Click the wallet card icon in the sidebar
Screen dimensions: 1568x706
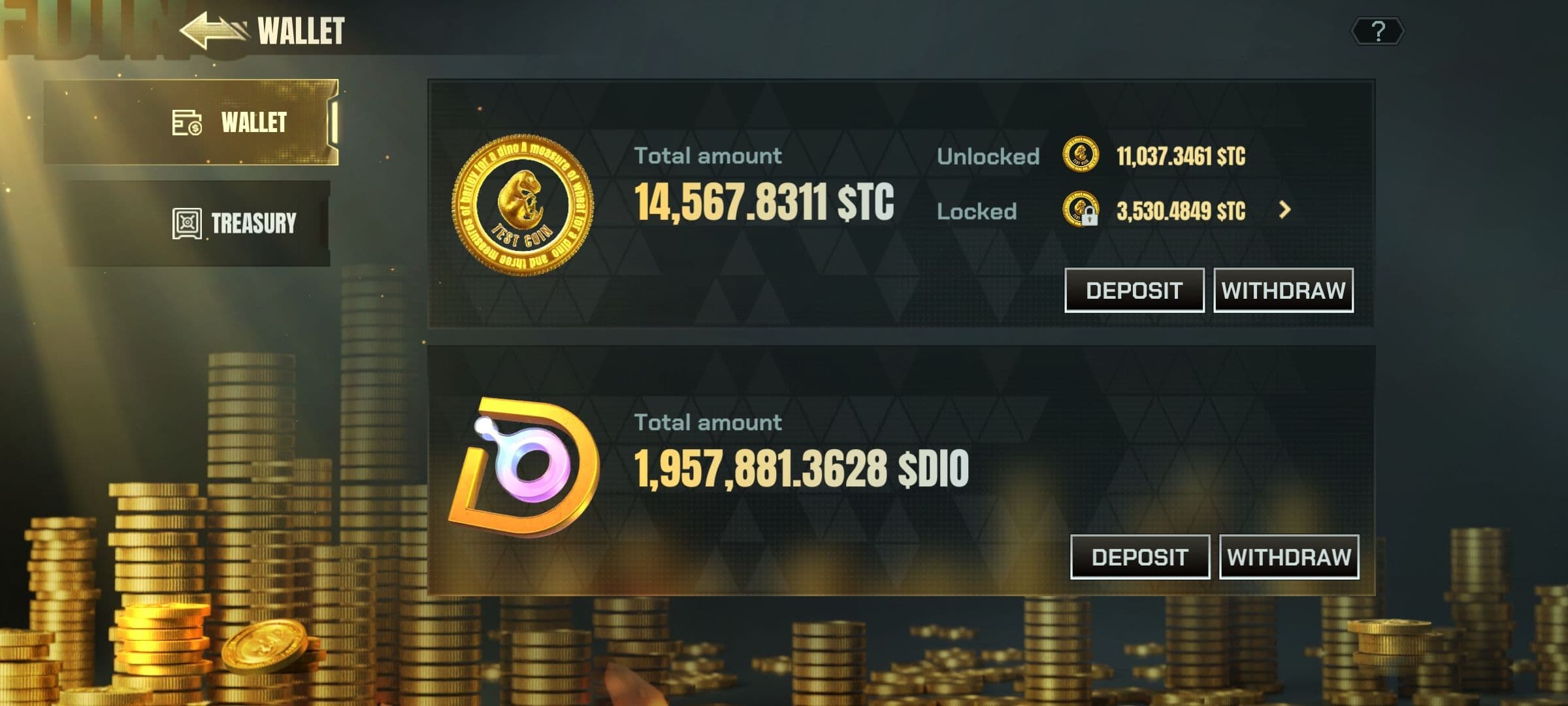coord(187,122)
